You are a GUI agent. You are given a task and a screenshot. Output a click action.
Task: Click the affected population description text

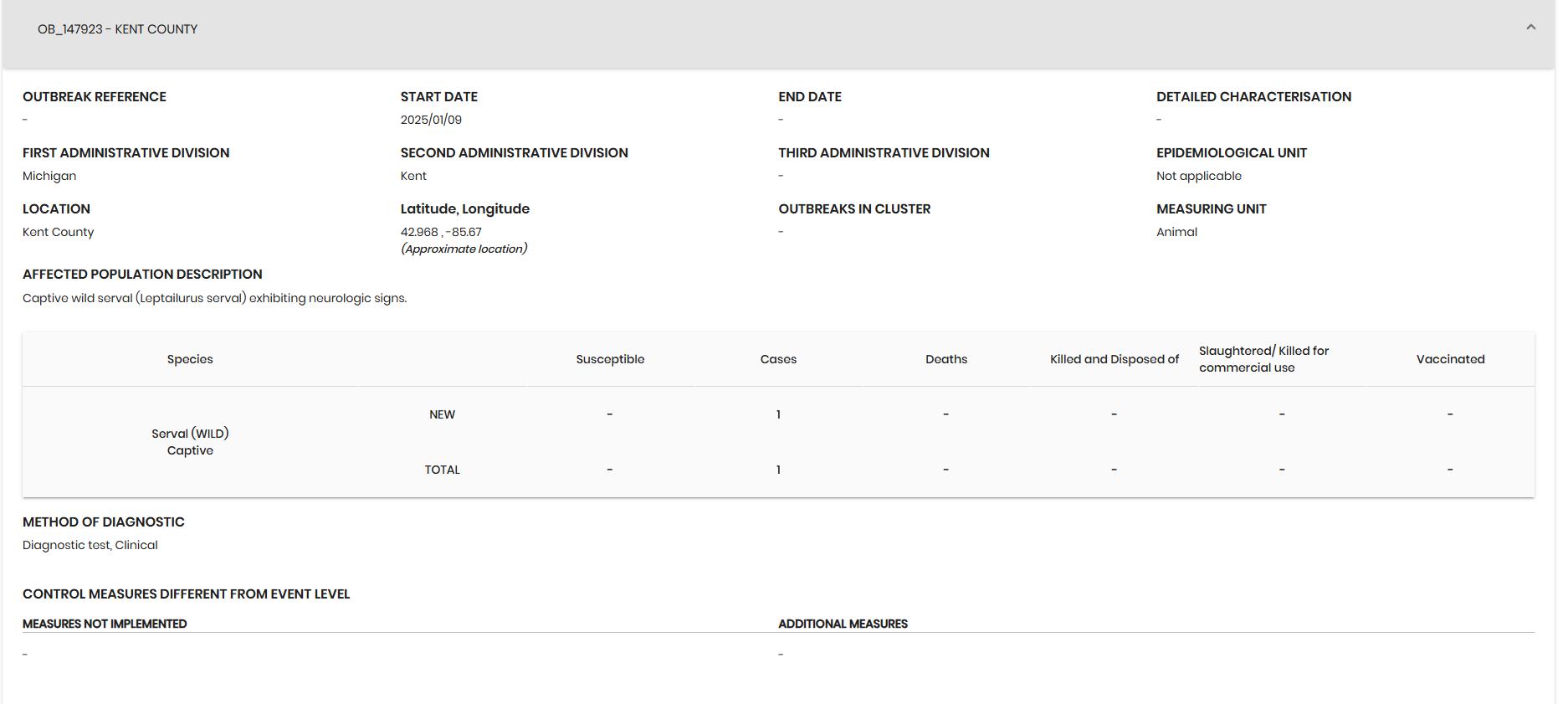[x=214, y=298]
